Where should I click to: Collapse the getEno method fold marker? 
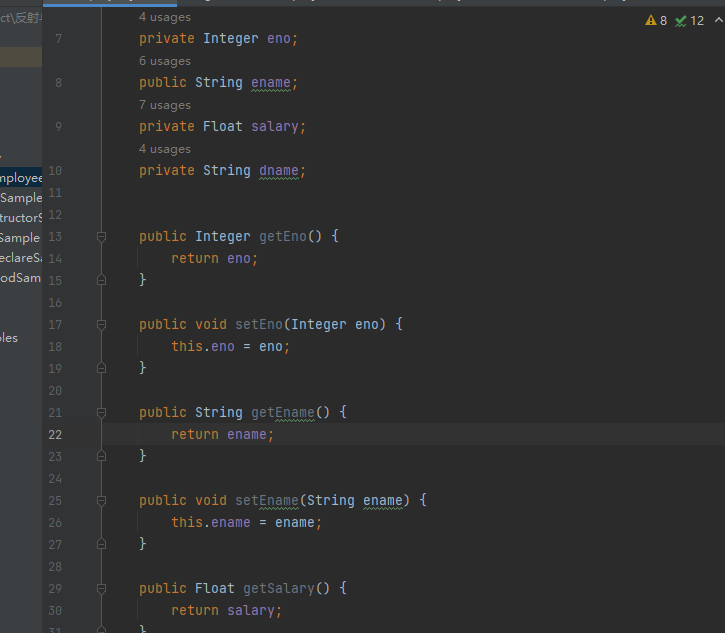point(101,237)
